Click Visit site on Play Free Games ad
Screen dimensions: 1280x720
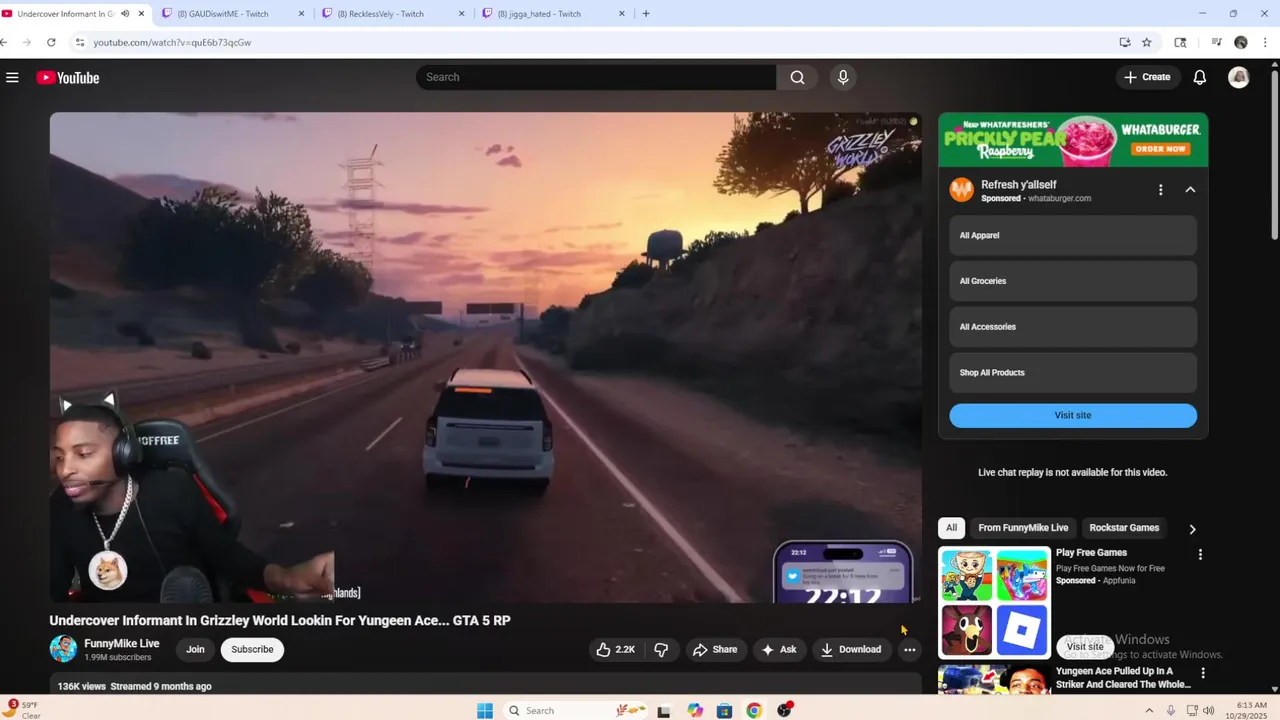click(x=1084, y=646)
